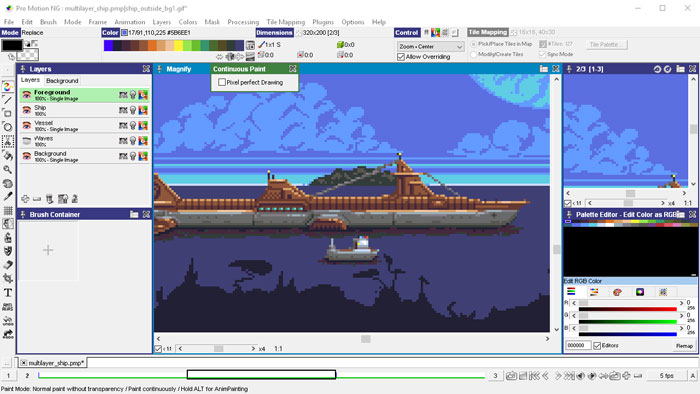Adjust the blue B color slider
Screen dimensions: 700x394
tap(627, 328)
